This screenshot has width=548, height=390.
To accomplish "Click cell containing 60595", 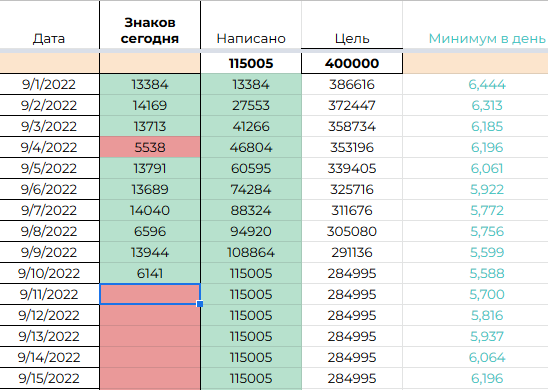I will pyautogui.click(x=251, y=168).
